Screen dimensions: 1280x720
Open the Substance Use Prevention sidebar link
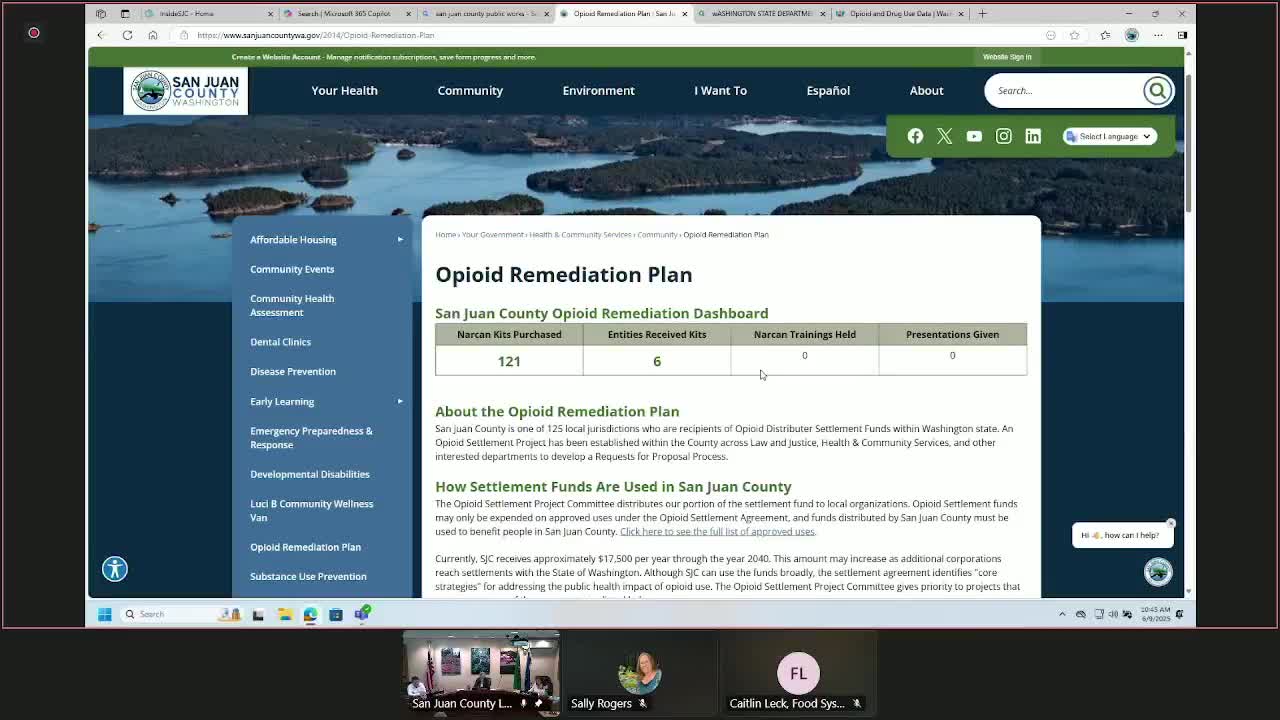(x=308, y=576)
